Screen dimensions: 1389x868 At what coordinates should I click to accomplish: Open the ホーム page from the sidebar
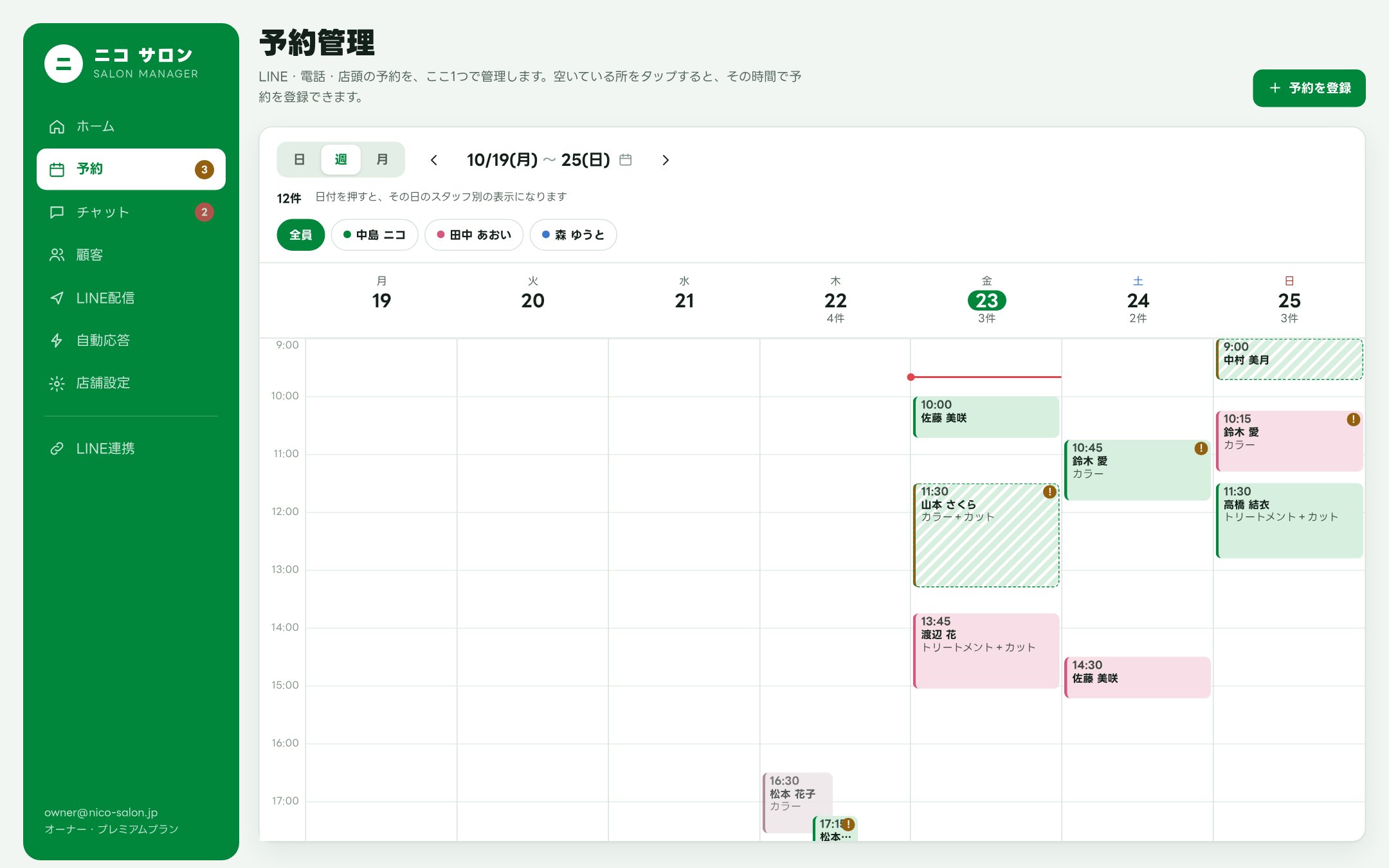[x=131, y=127]
